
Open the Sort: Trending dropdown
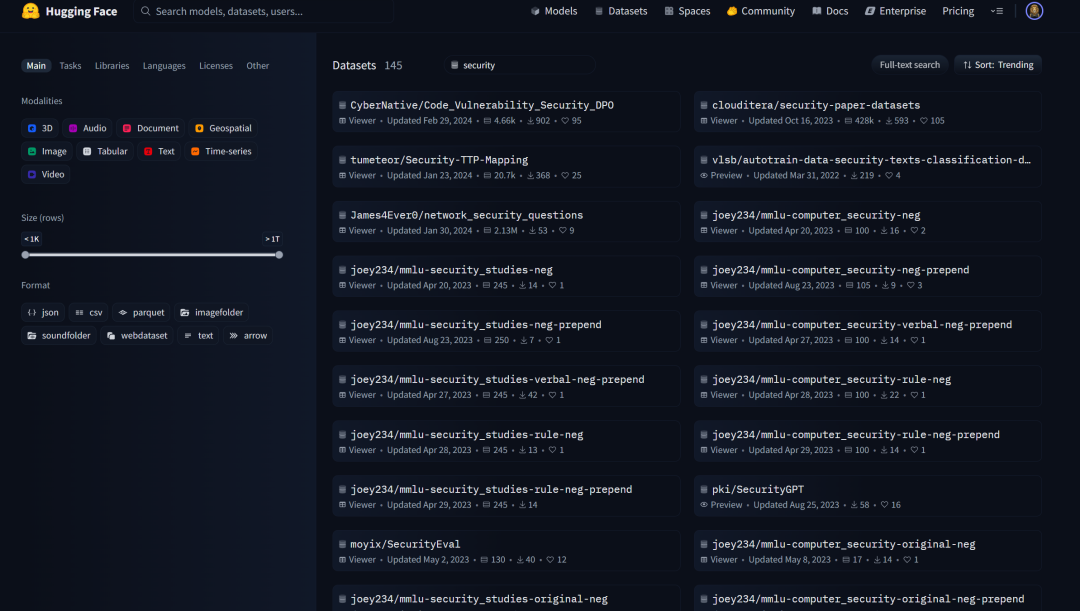coord(998,65)
